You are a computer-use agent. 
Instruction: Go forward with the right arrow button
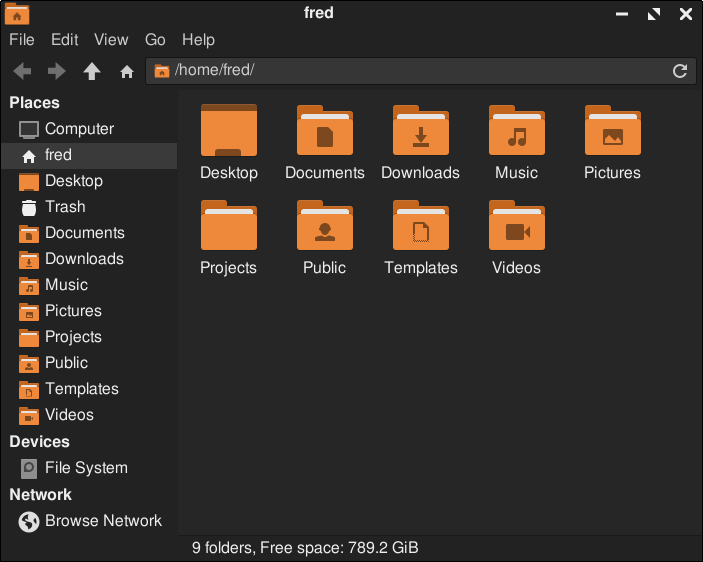56,71
